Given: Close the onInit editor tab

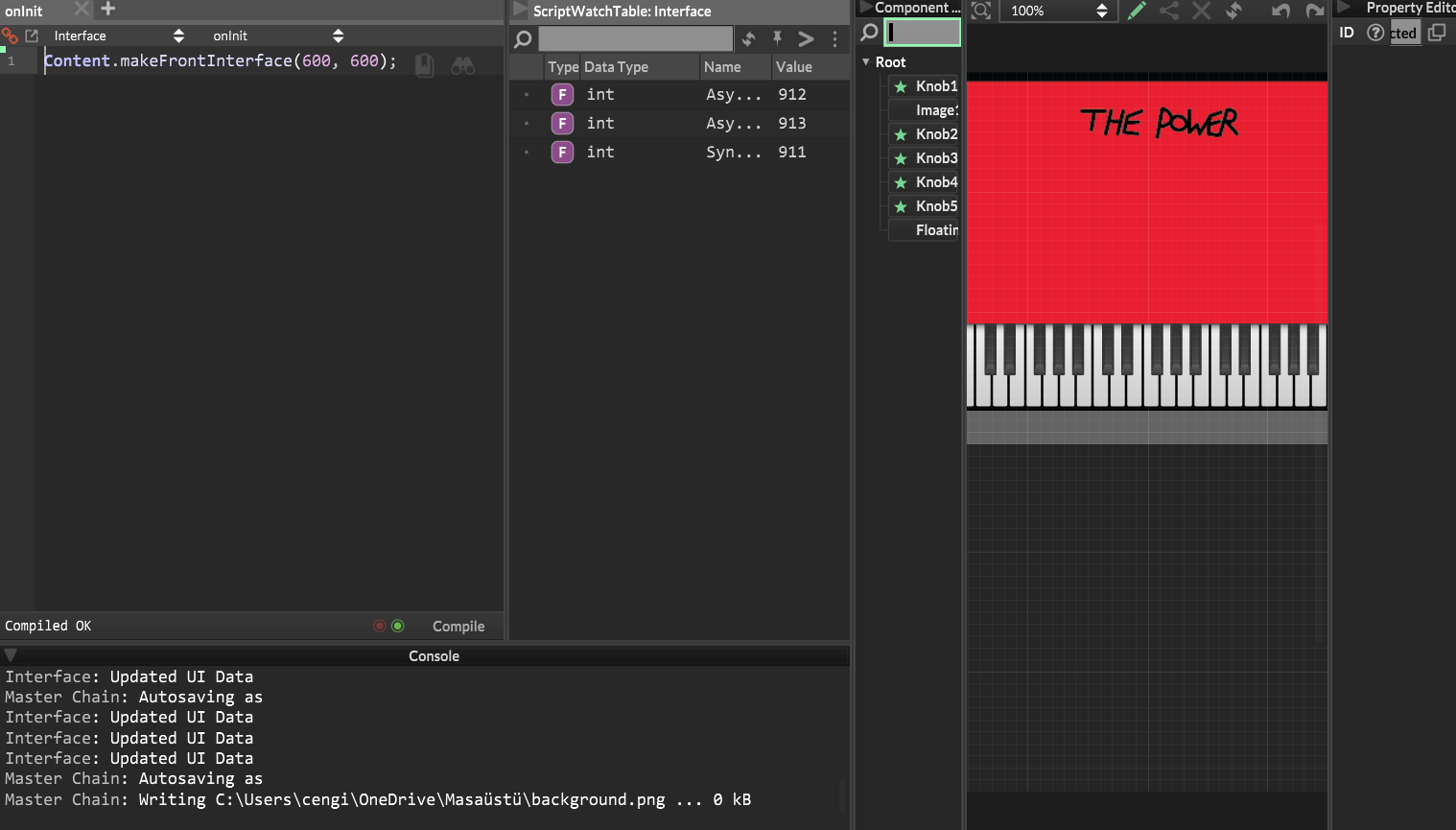Looking at the screenshot, I should pyautogui.click(x=82, y=9).
